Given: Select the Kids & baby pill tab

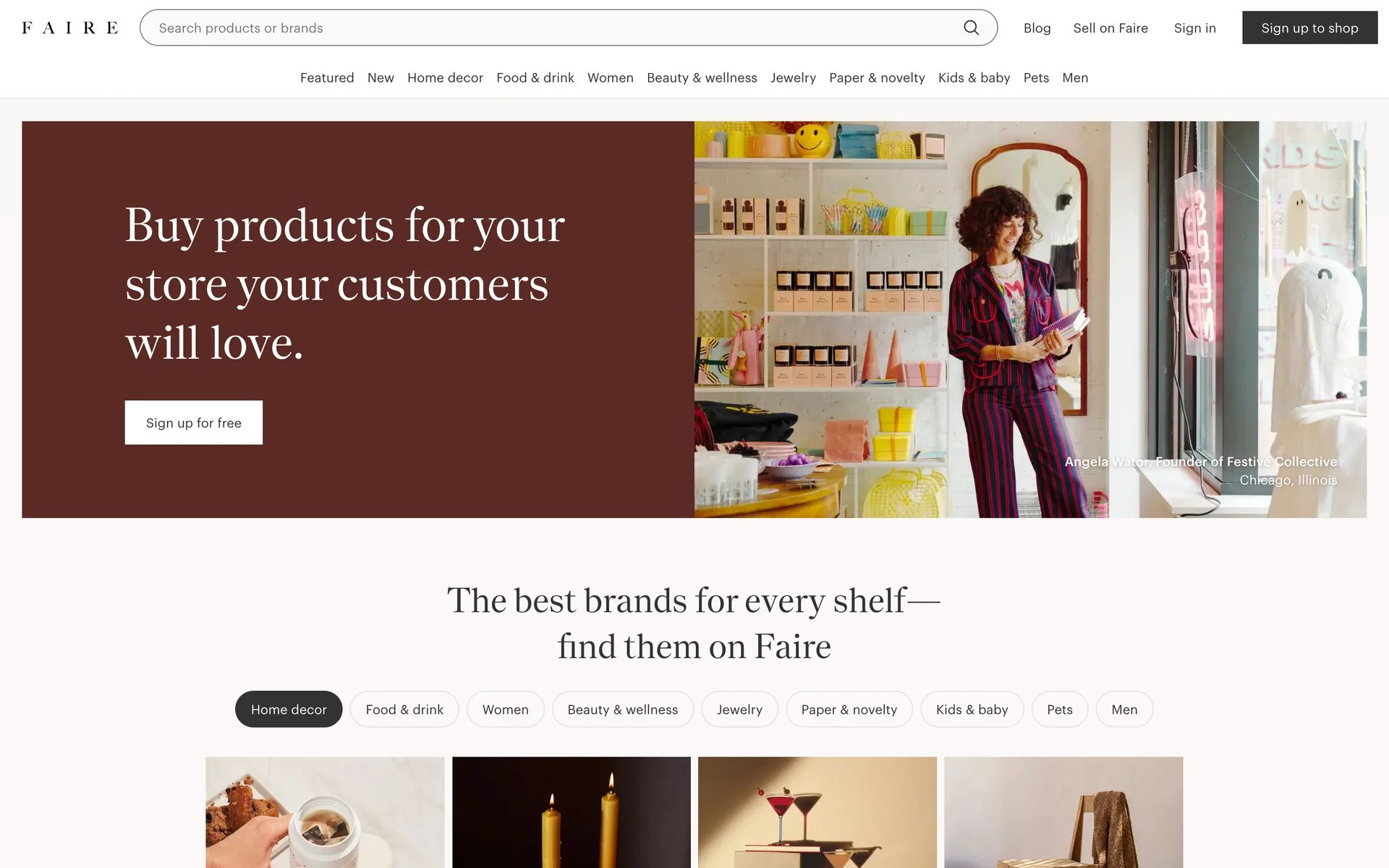Looking at the screenshot, I should [972, 710].
